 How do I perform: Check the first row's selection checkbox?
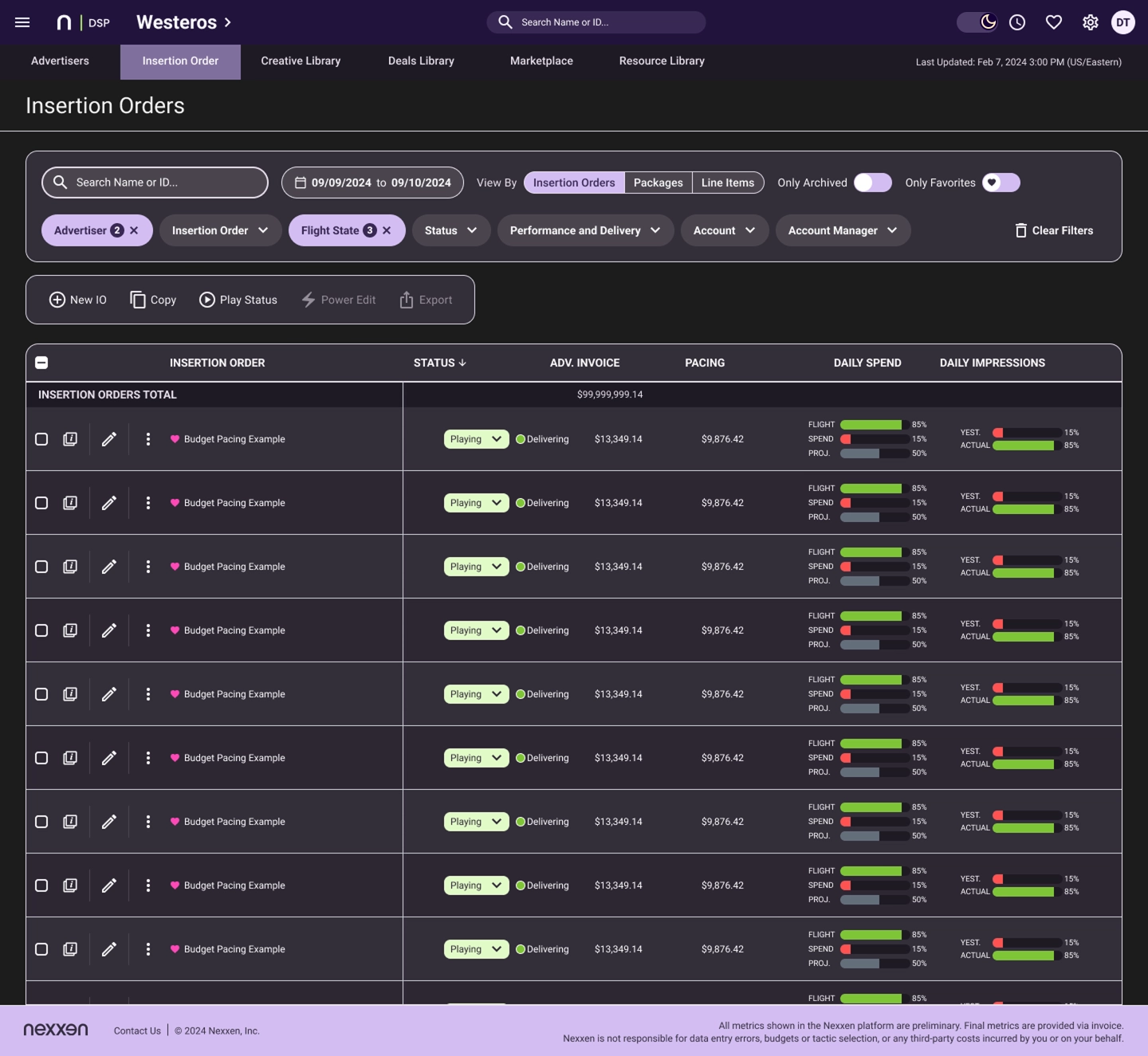41,438
